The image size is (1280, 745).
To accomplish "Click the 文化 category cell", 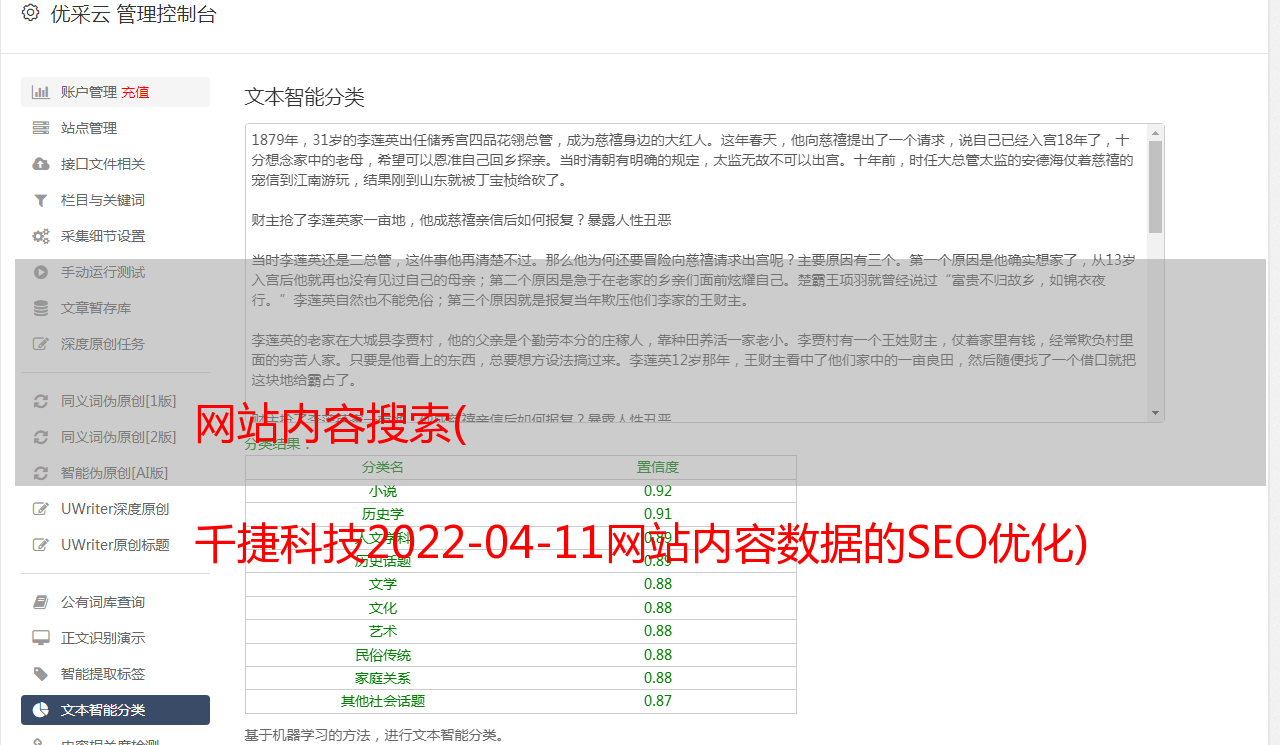I will pos(383,608).
